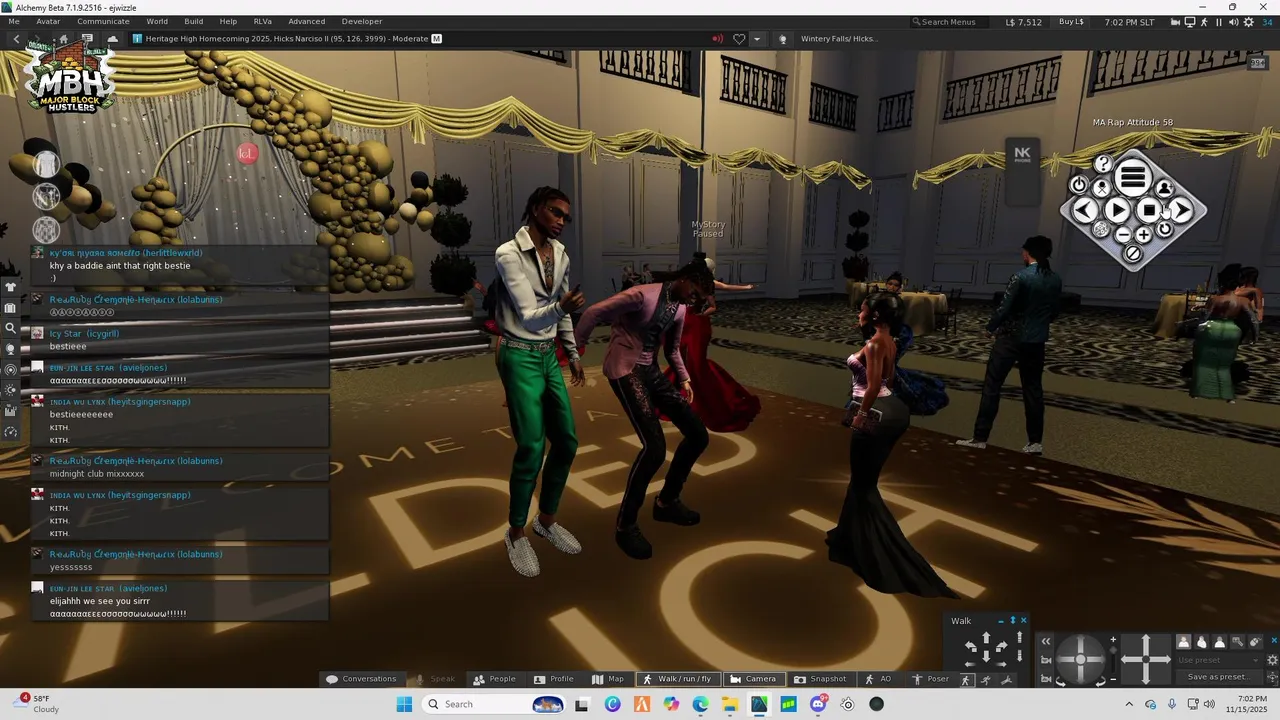Click the L$ 7,512 balance
Screen dimensions: 1280x720
tap(1023, 22)
